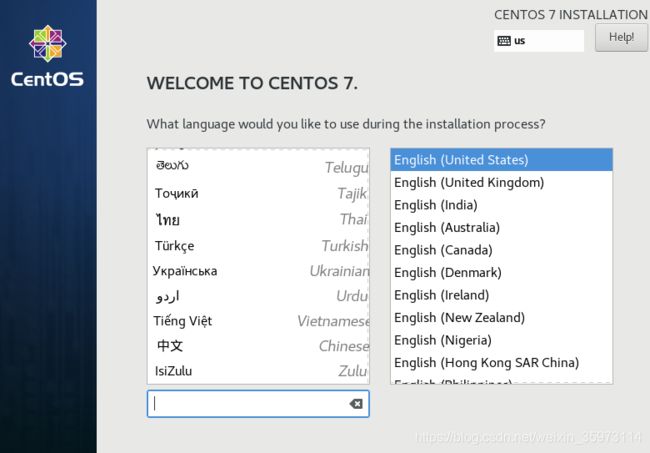The width and height of the screenshot is (650, 453).
Task: Select Zulu (IsiZulu) language
Action: [x=258, y=371]
